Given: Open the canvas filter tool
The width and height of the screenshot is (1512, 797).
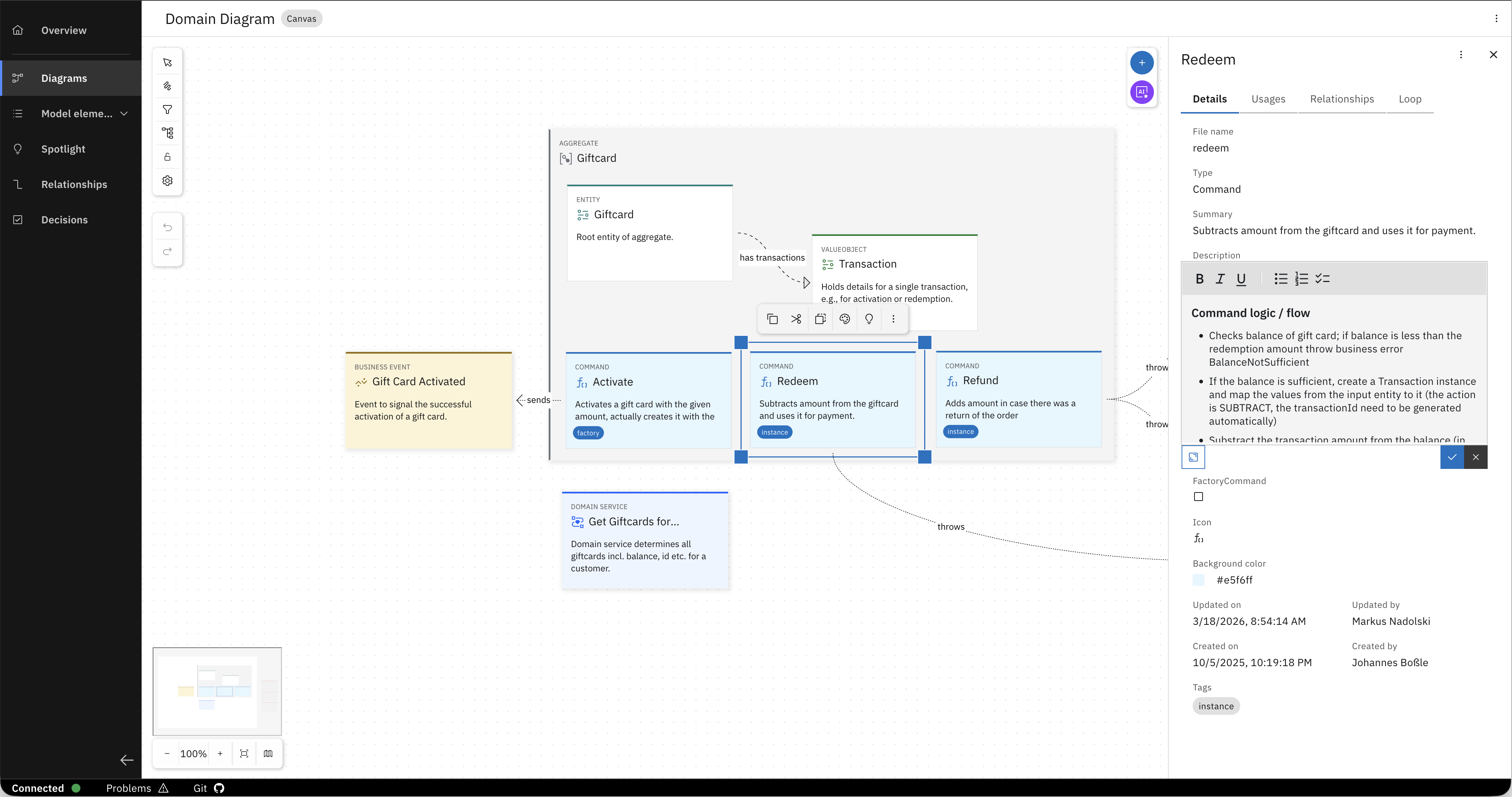Looking at the screenshot, I should point(167,110).
